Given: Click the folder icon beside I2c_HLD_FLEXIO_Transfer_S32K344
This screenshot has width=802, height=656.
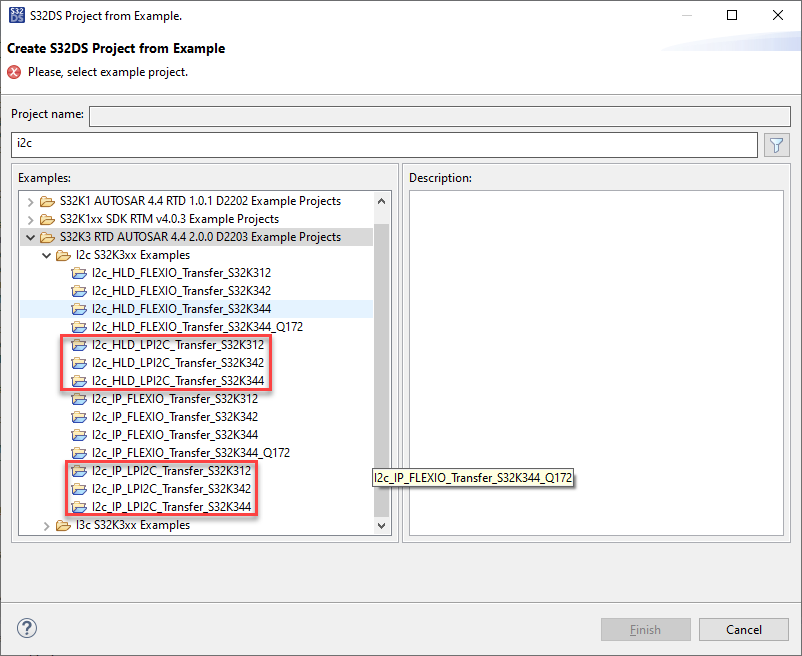Looking at the screenshot, I should click(x=80, y=309).
